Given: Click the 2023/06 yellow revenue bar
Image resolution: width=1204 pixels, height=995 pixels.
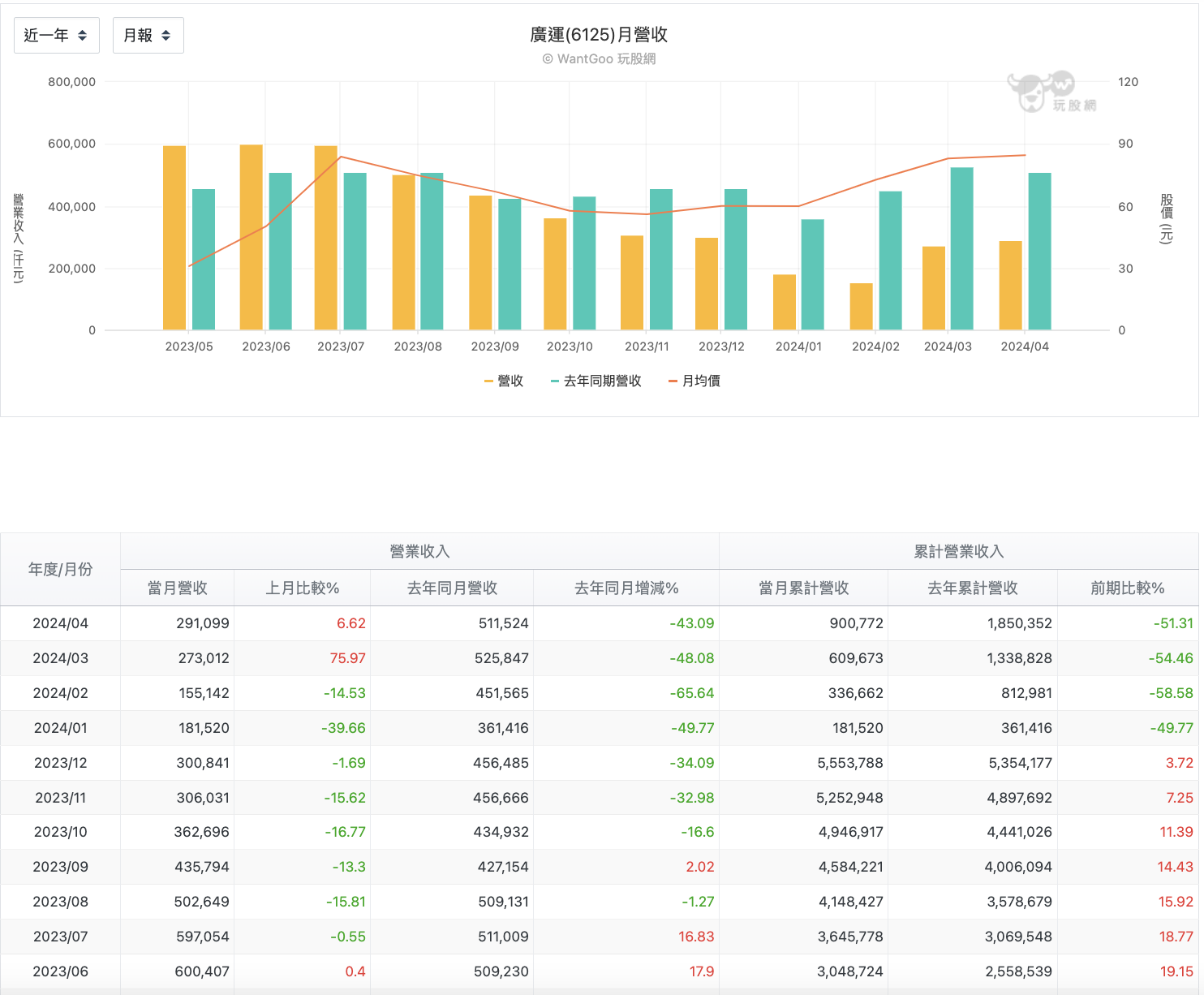Looking at the screenshot, I should point(252,238).
